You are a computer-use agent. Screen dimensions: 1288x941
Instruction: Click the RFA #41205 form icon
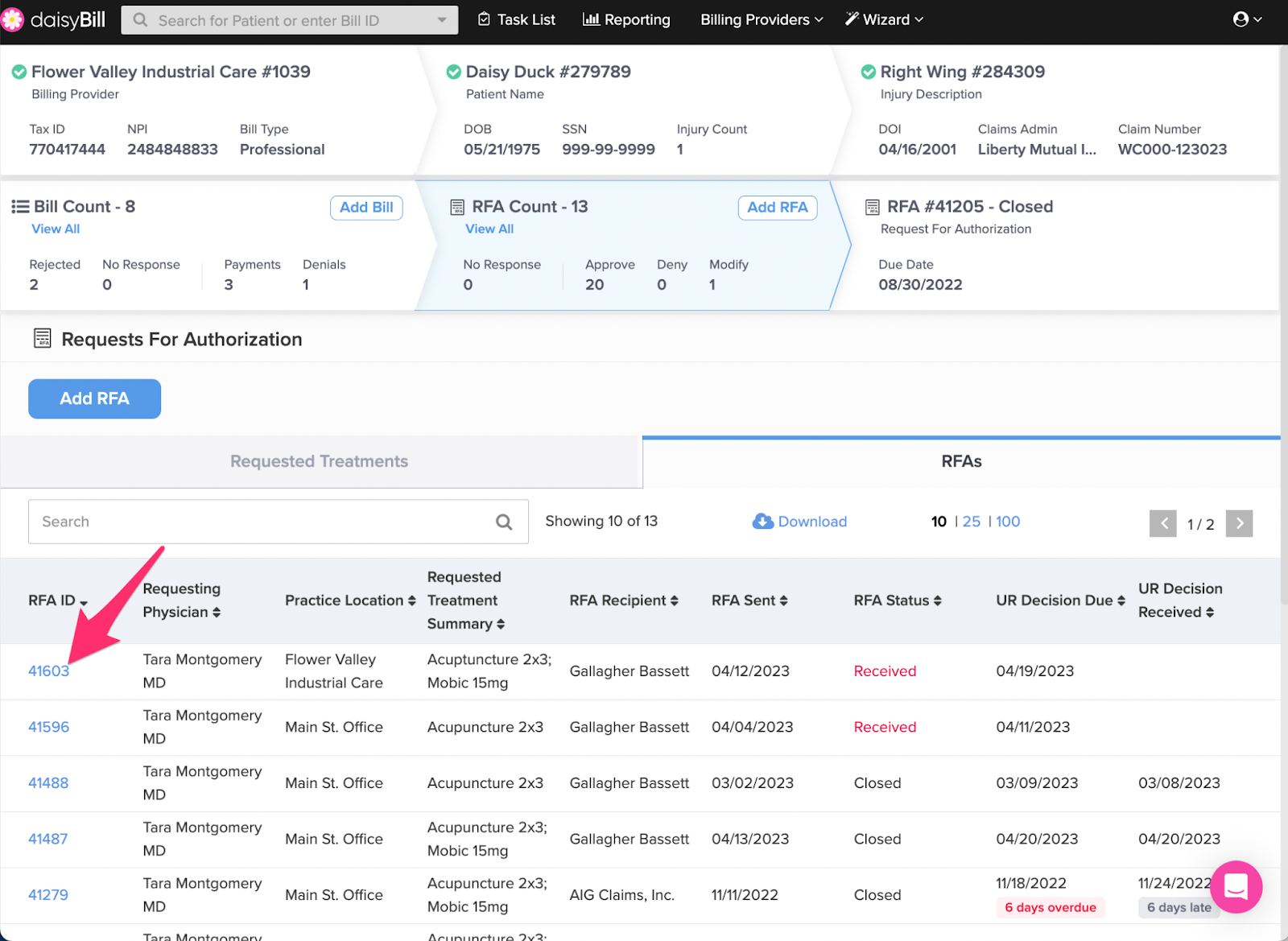(x=872, y=207)
